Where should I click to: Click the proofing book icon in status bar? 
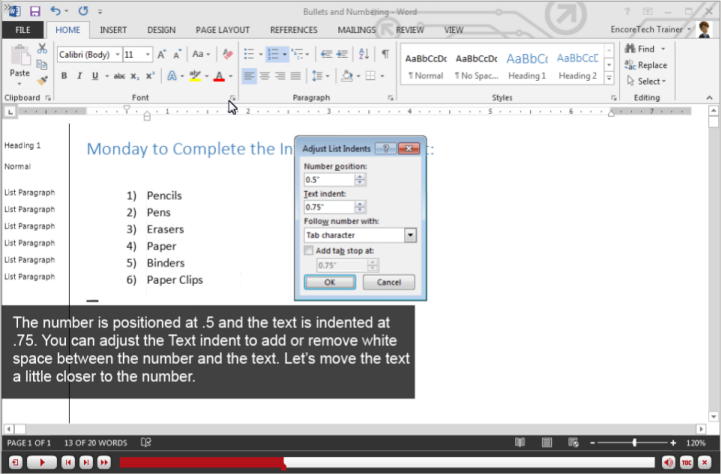pyautogui.click(x=146, y=442)
